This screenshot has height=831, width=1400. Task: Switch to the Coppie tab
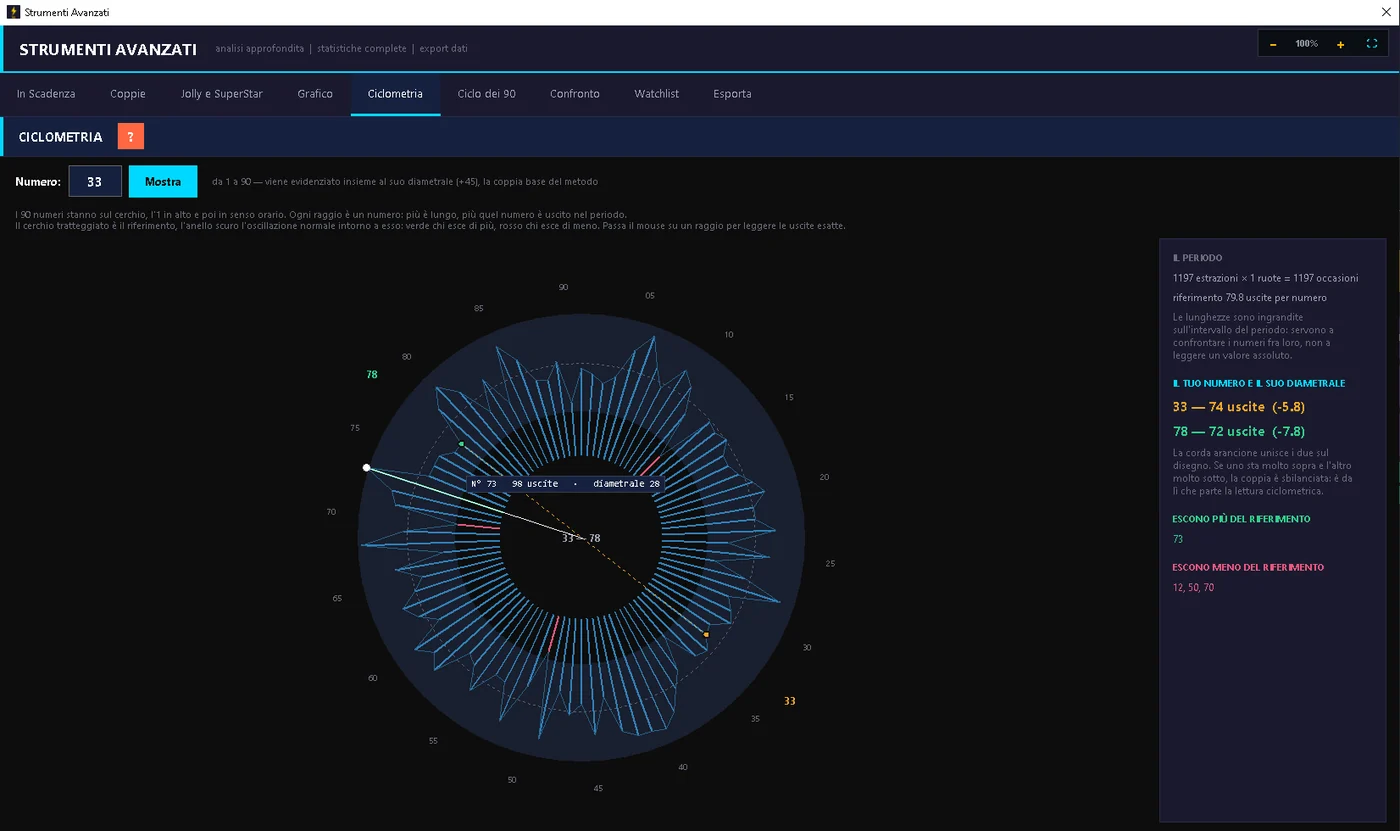(128, 94)
